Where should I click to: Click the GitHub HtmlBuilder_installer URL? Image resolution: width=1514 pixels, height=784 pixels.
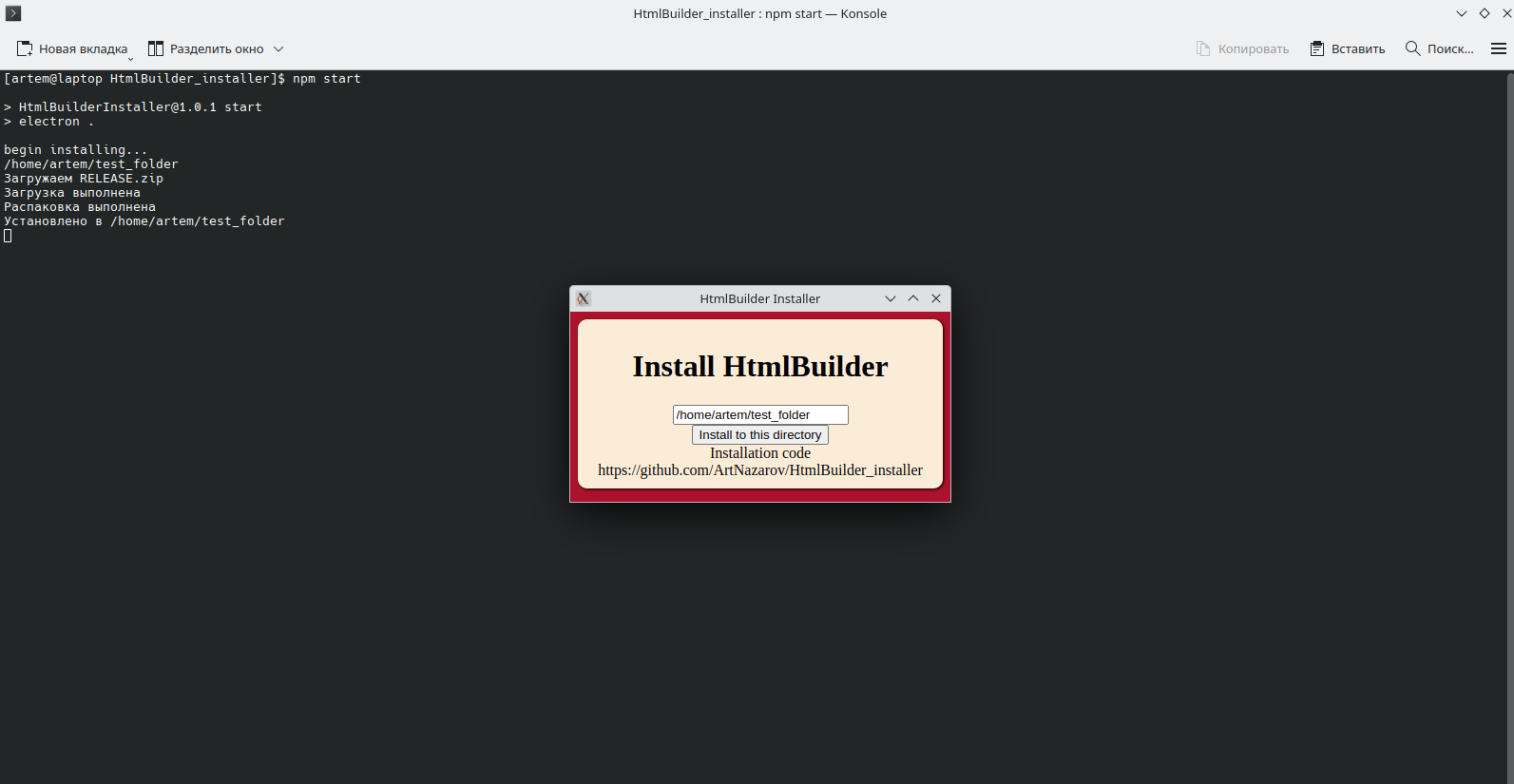760,470
